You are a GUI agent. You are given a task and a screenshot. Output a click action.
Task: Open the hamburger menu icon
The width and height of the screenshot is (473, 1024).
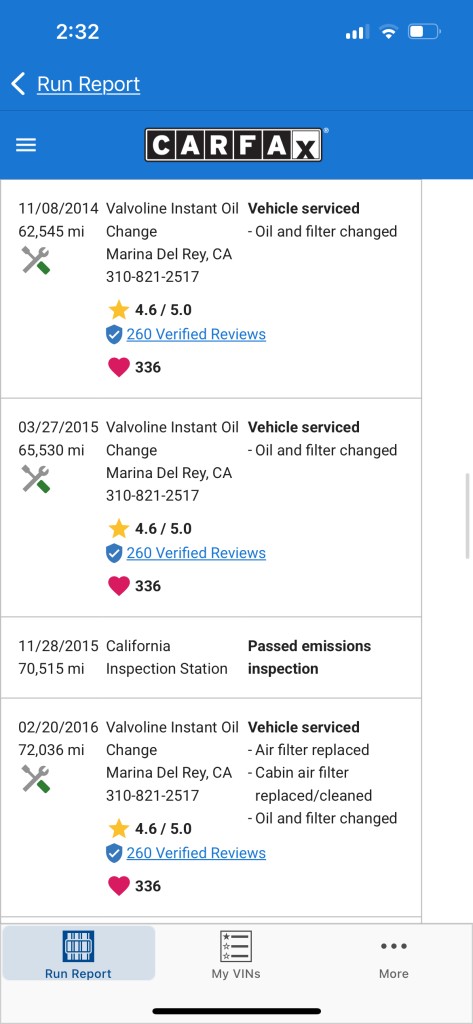25,145
